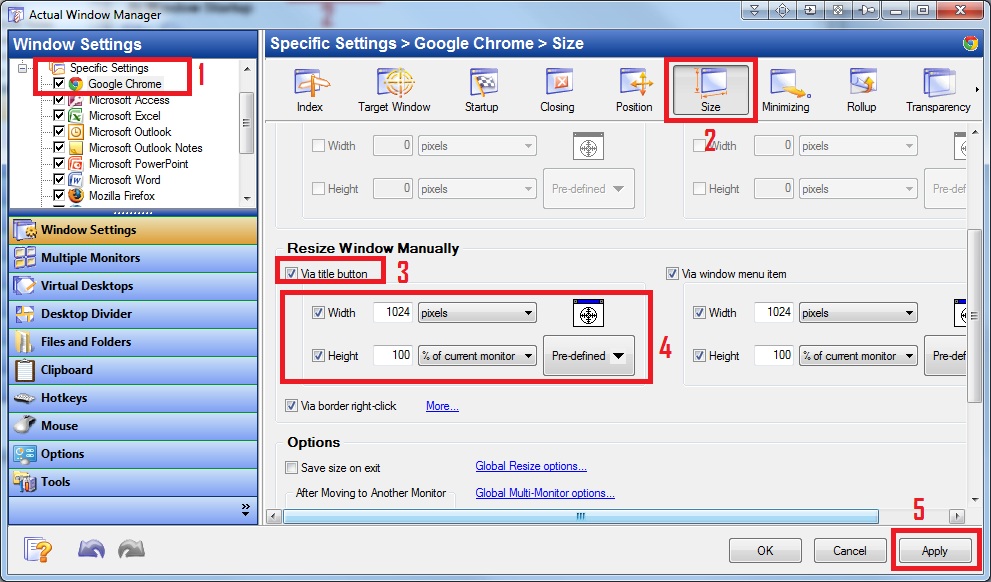991x582 pixels.
Task: Open the Global Resize options link
Action: click(x=531, y=466)
